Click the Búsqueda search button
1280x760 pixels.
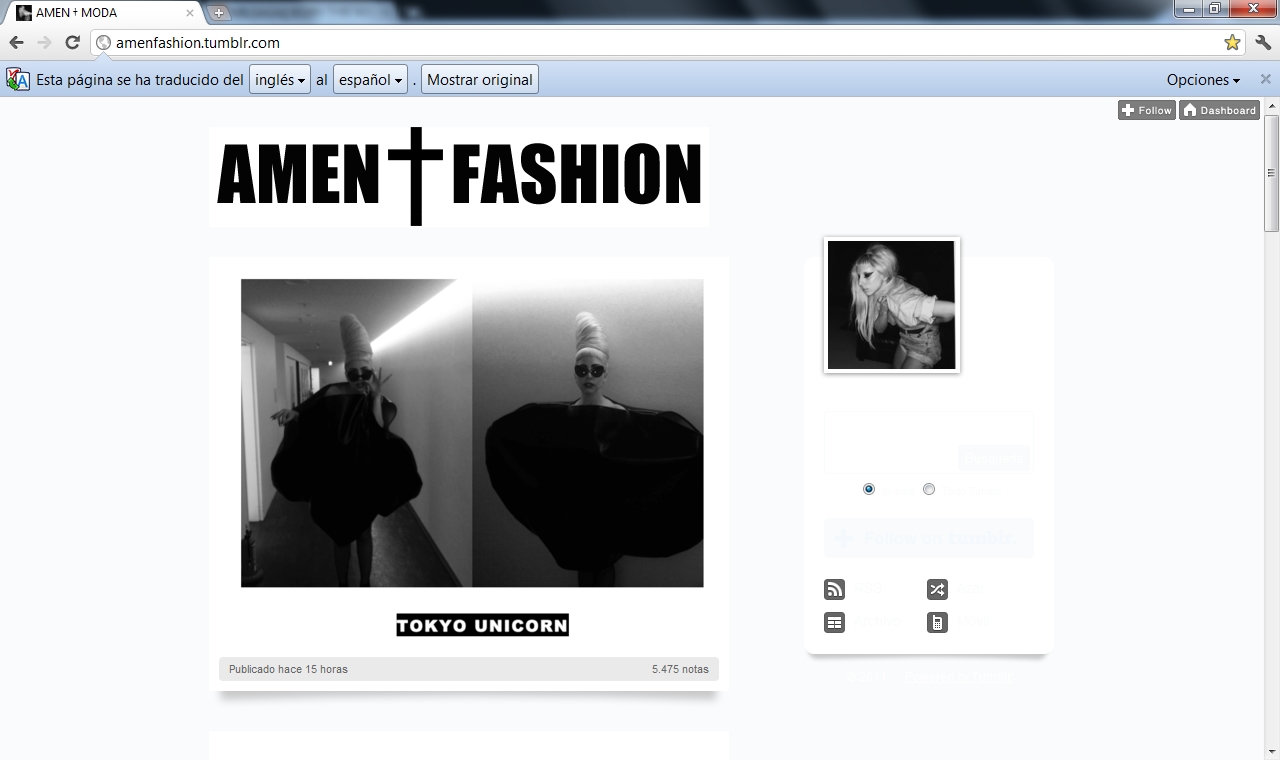point(993,459)
